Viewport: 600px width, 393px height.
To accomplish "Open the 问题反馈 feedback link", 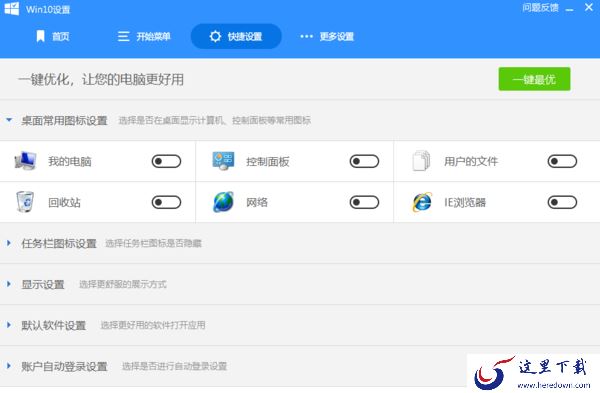I will [x=540, y=7].
